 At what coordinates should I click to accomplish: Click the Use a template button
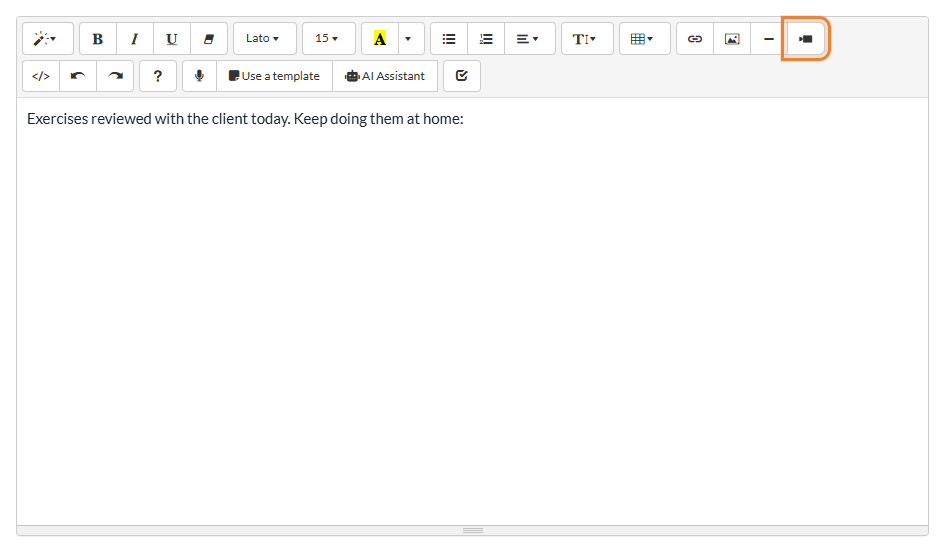pos(274,76)
